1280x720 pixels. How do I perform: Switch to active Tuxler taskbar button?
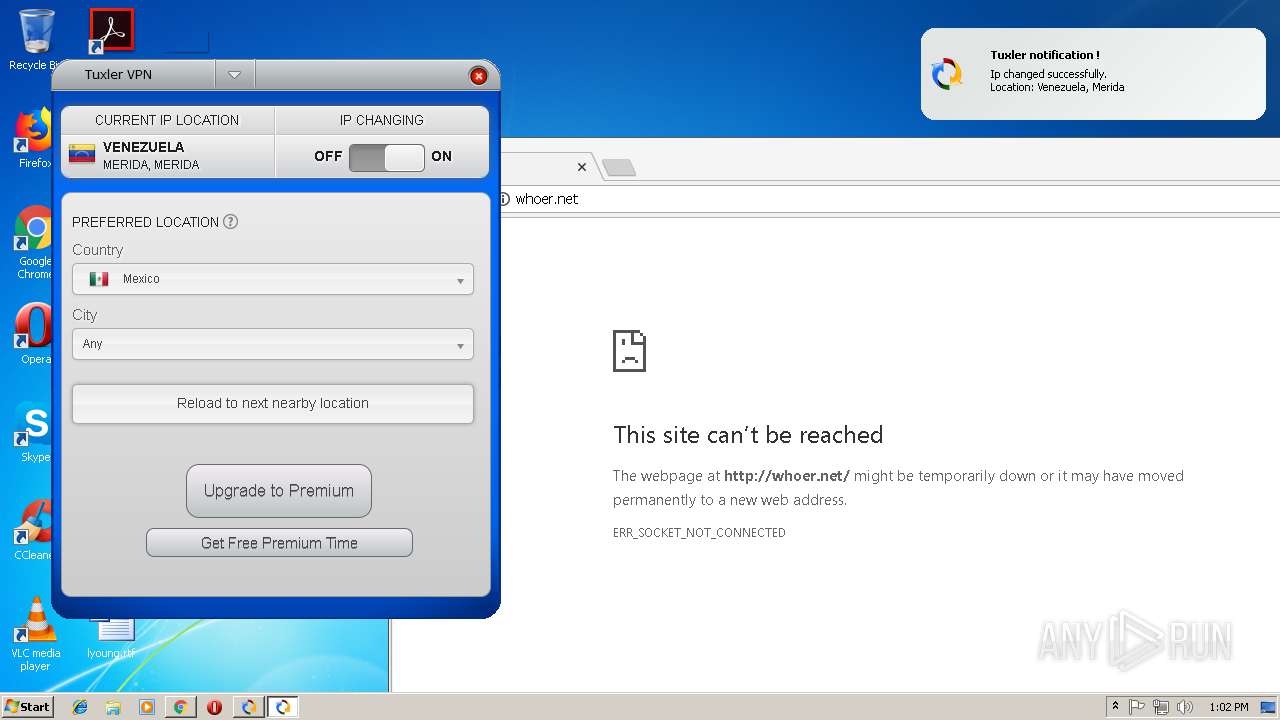click(283, 707)
